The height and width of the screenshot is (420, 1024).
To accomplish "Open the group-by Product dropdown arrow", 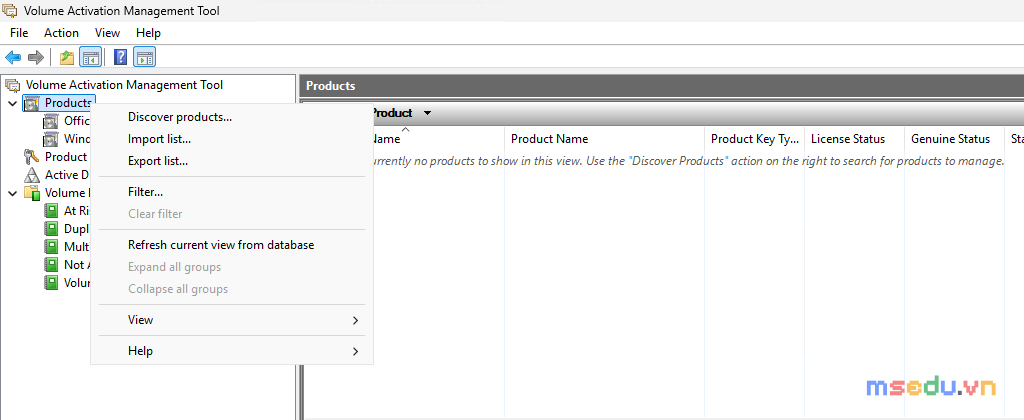I will tap(427, 113).
